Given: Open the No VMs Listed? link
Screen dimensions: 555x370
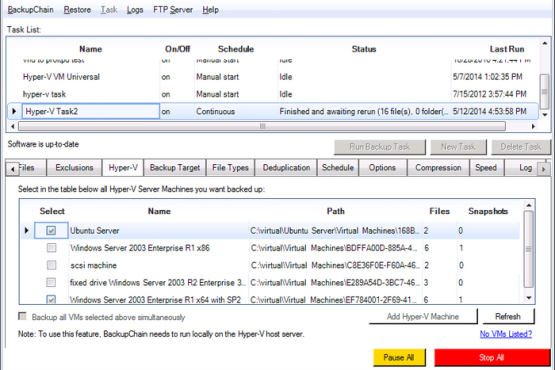Looking at the screenshot, I should [x=506, y=334].
